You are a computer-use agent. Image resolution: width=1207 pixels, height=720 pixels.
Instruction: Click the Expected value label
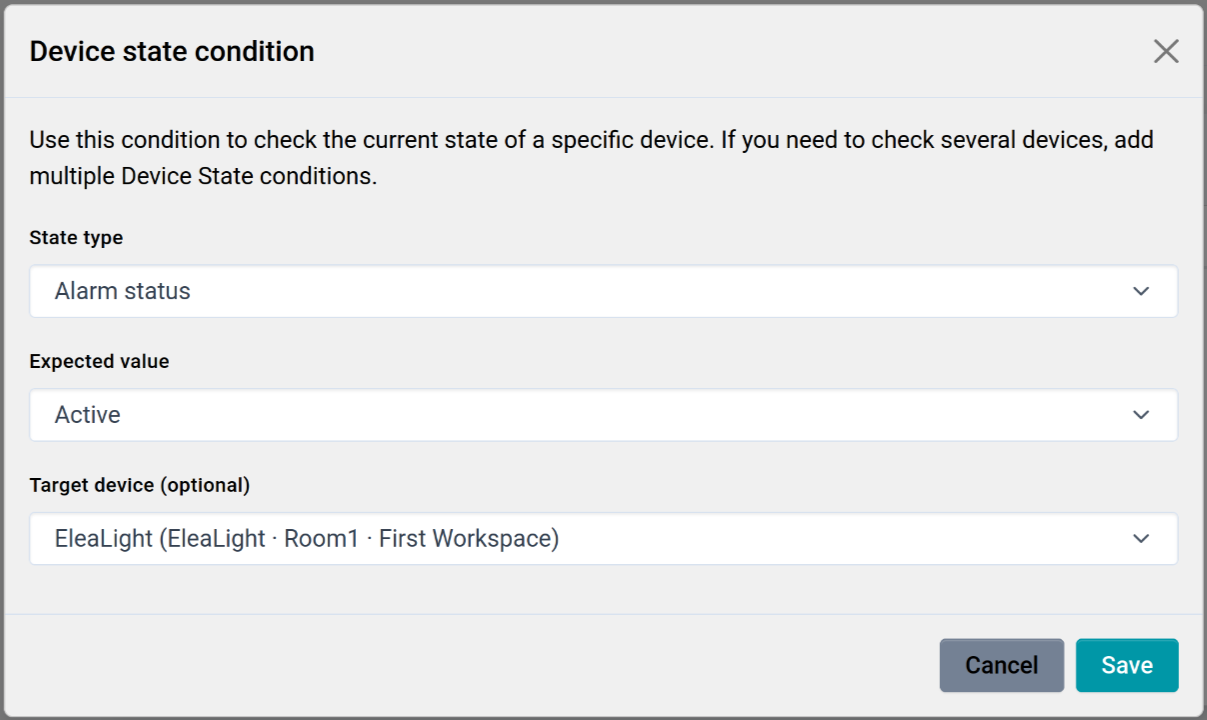[x=99, y=362]
